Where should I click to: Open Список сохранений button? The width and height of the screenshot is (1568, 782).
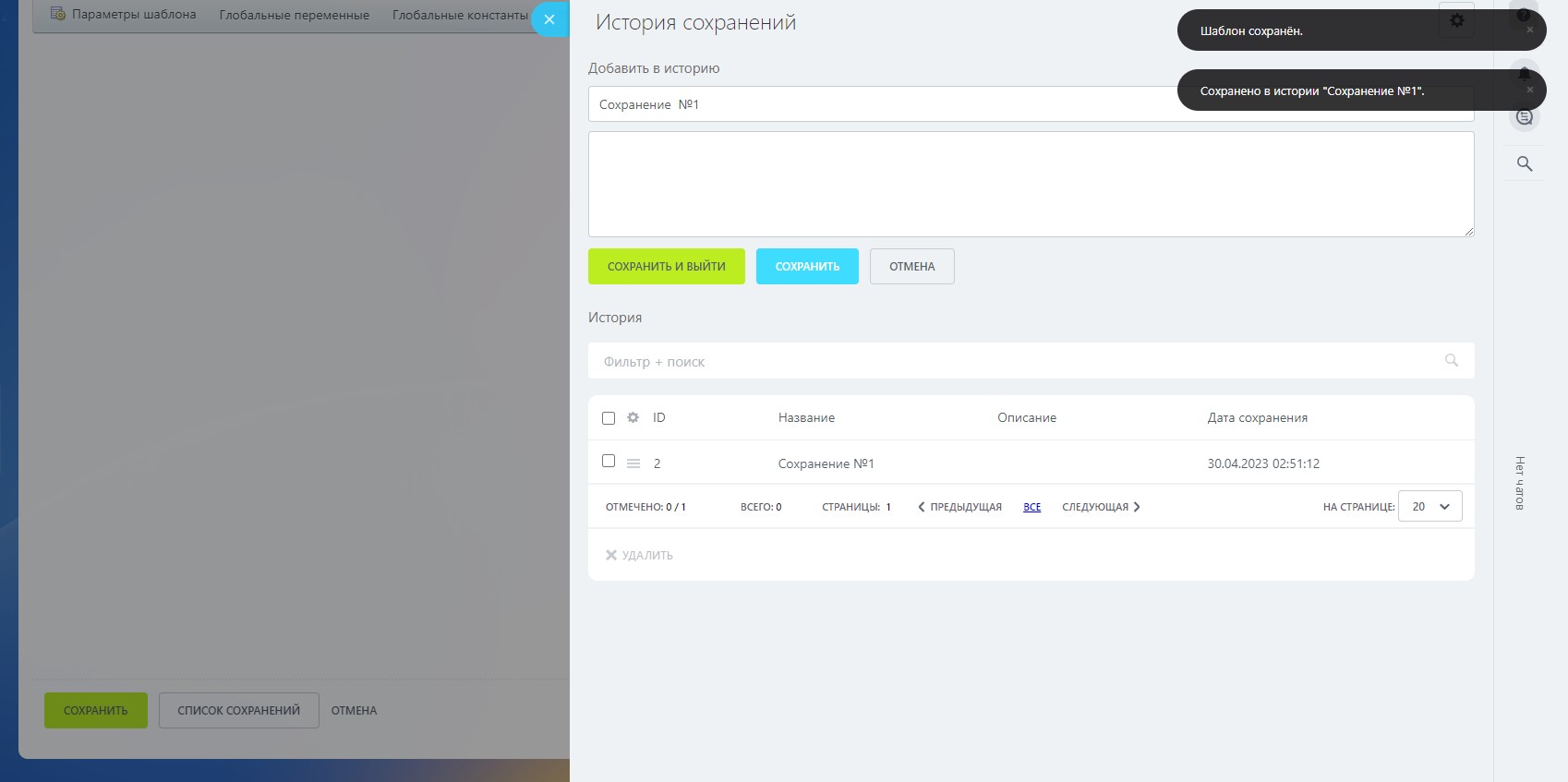click(239, 710)
